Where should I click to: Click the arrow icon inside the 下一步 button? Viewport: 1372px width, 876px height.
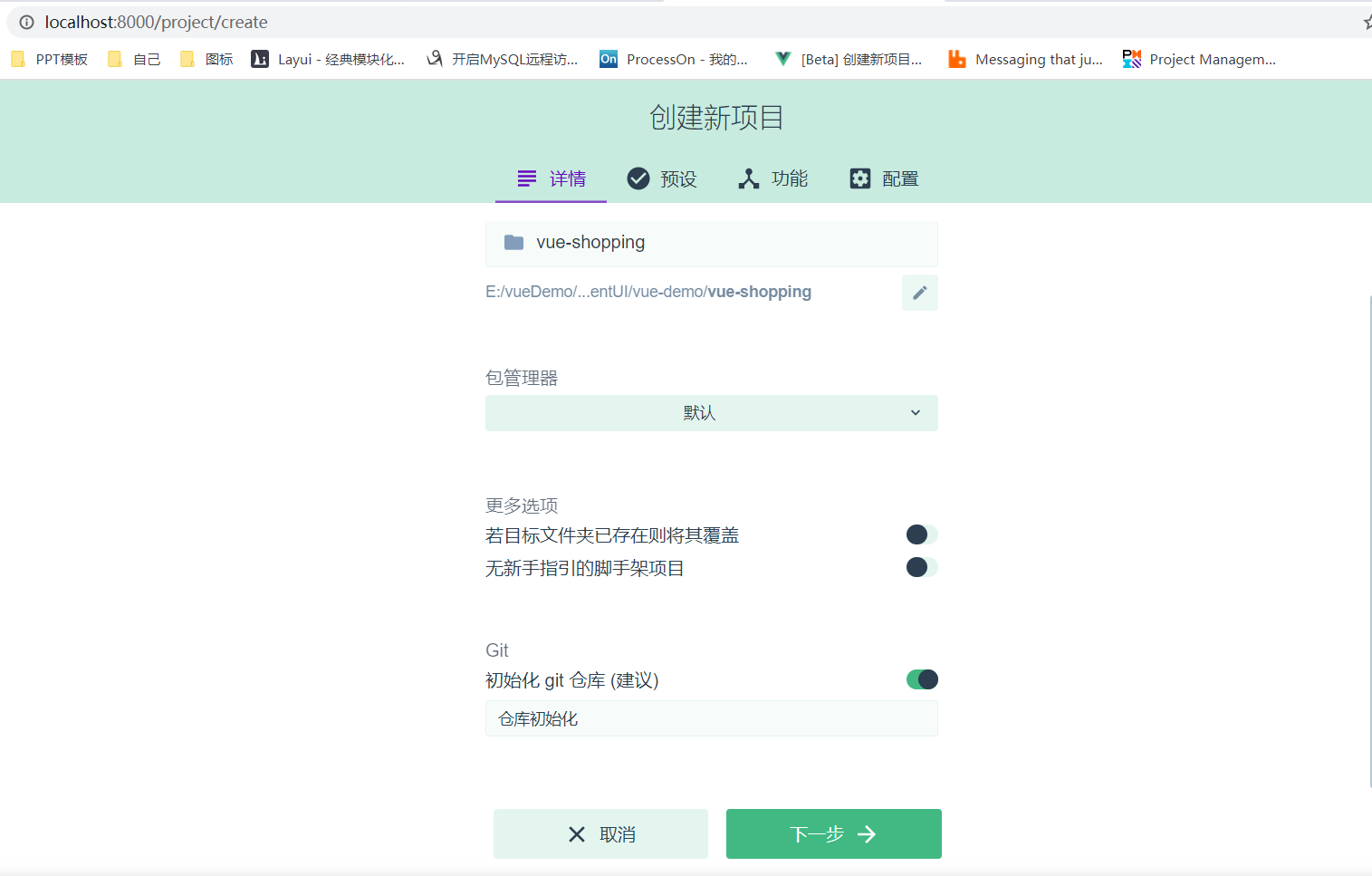[x=867, y=833]
